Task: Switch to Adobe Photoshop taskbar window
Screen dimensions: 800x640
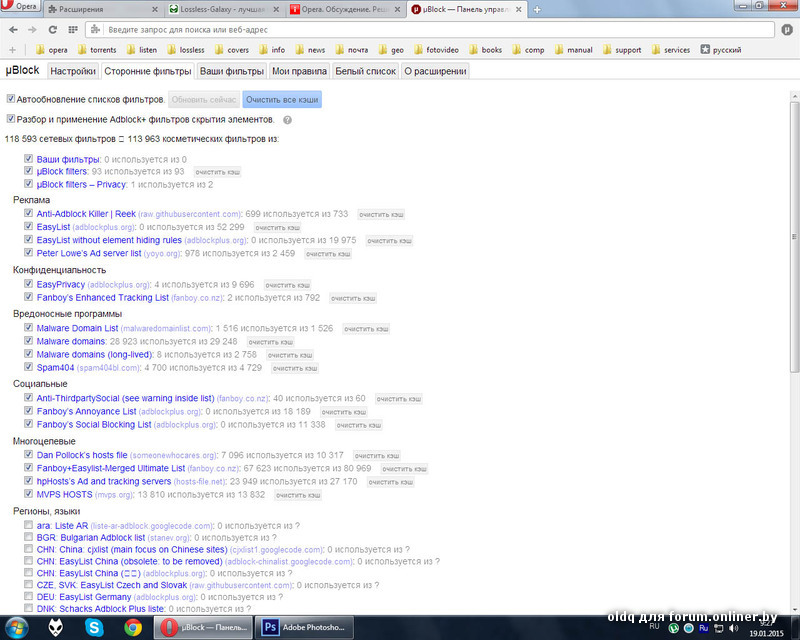Action: (304, 627)
